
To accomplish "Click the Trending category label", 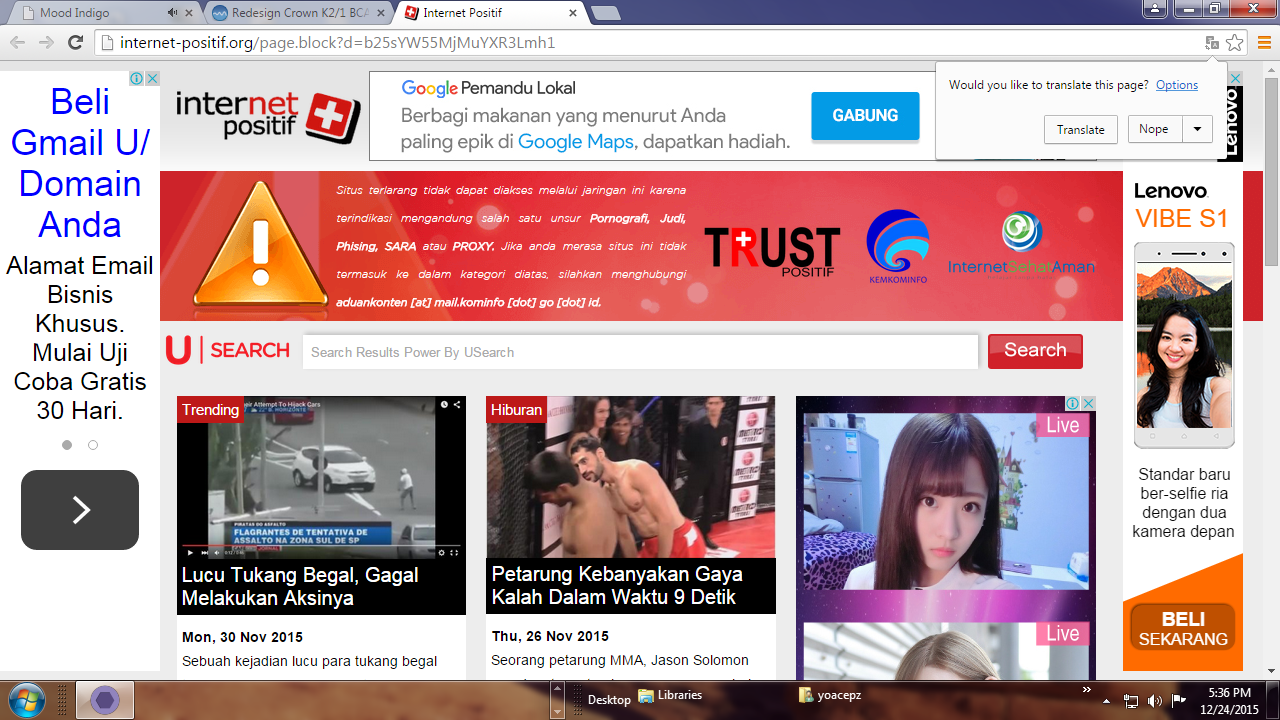I will click(x=210, y=410).
